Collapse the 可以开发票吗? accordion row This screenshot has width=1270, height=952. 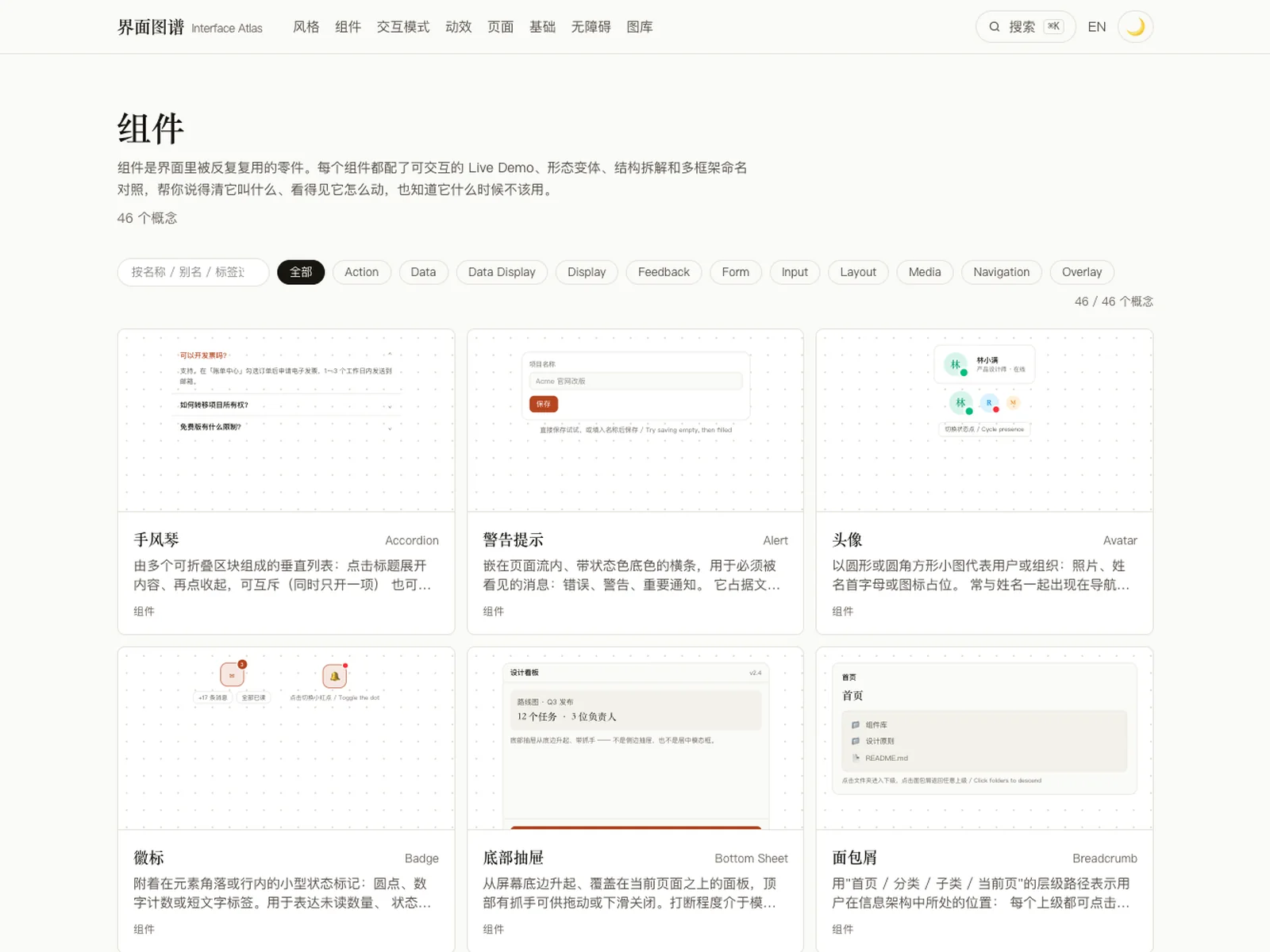click(x=287, y=355)
